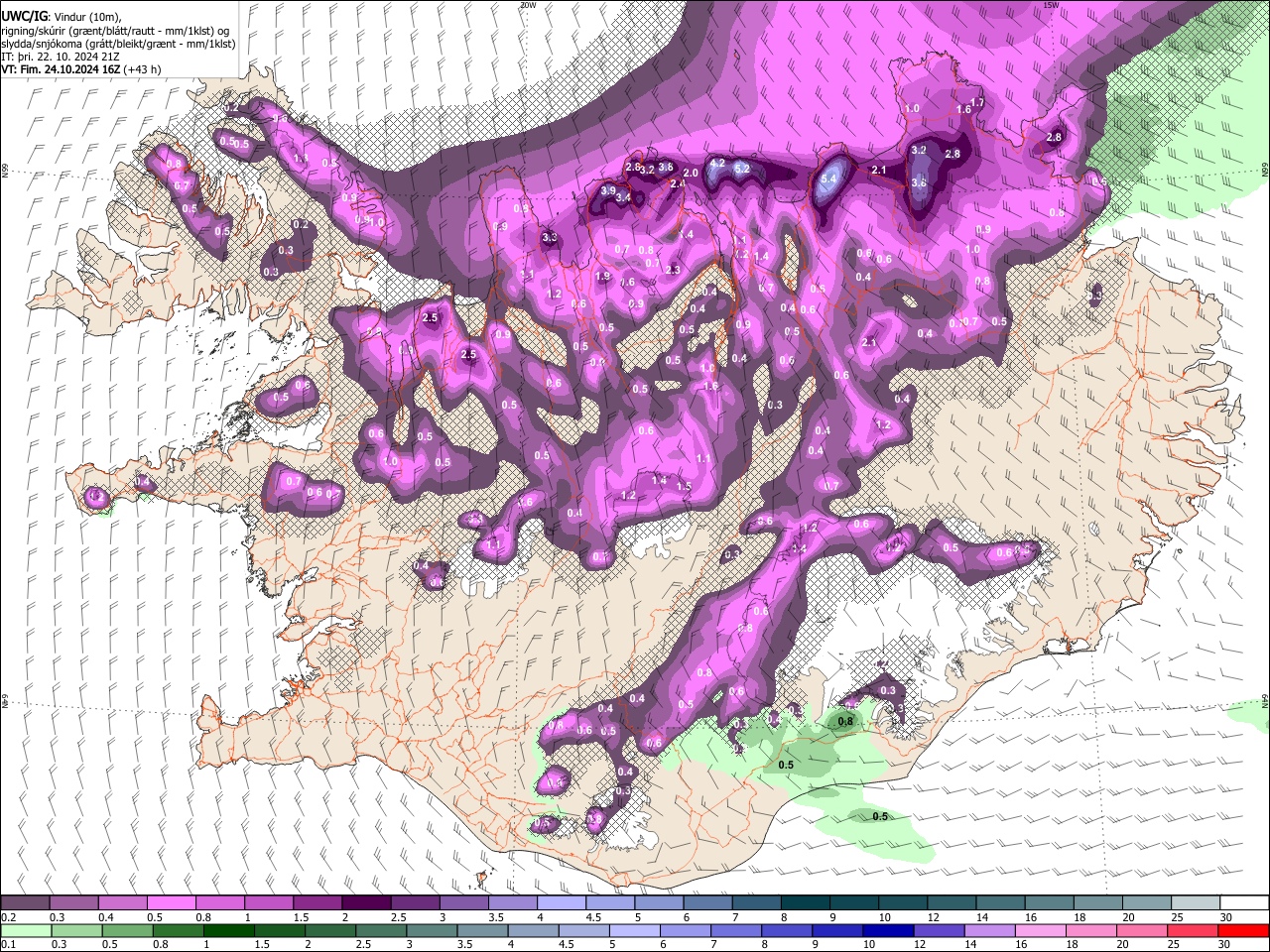Viewport: 1270px width, 952px height.
Task: Click the '(+43 h)' forecast offset text
Action: click(x=143, y=69)
